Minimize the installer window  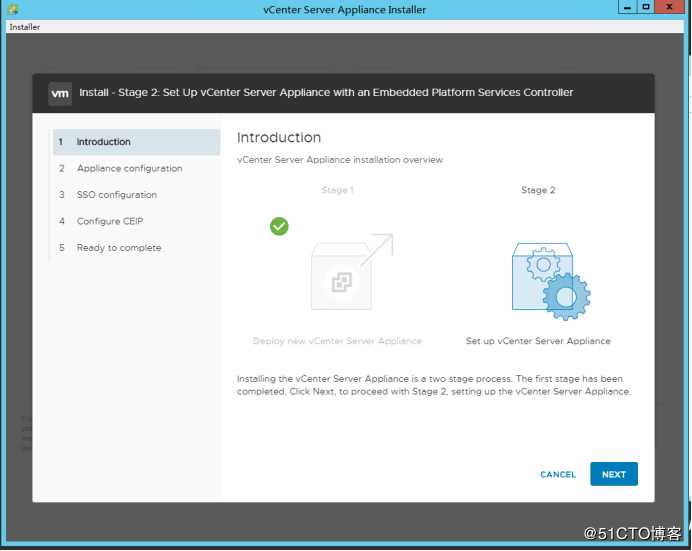(x=627, y=7)
